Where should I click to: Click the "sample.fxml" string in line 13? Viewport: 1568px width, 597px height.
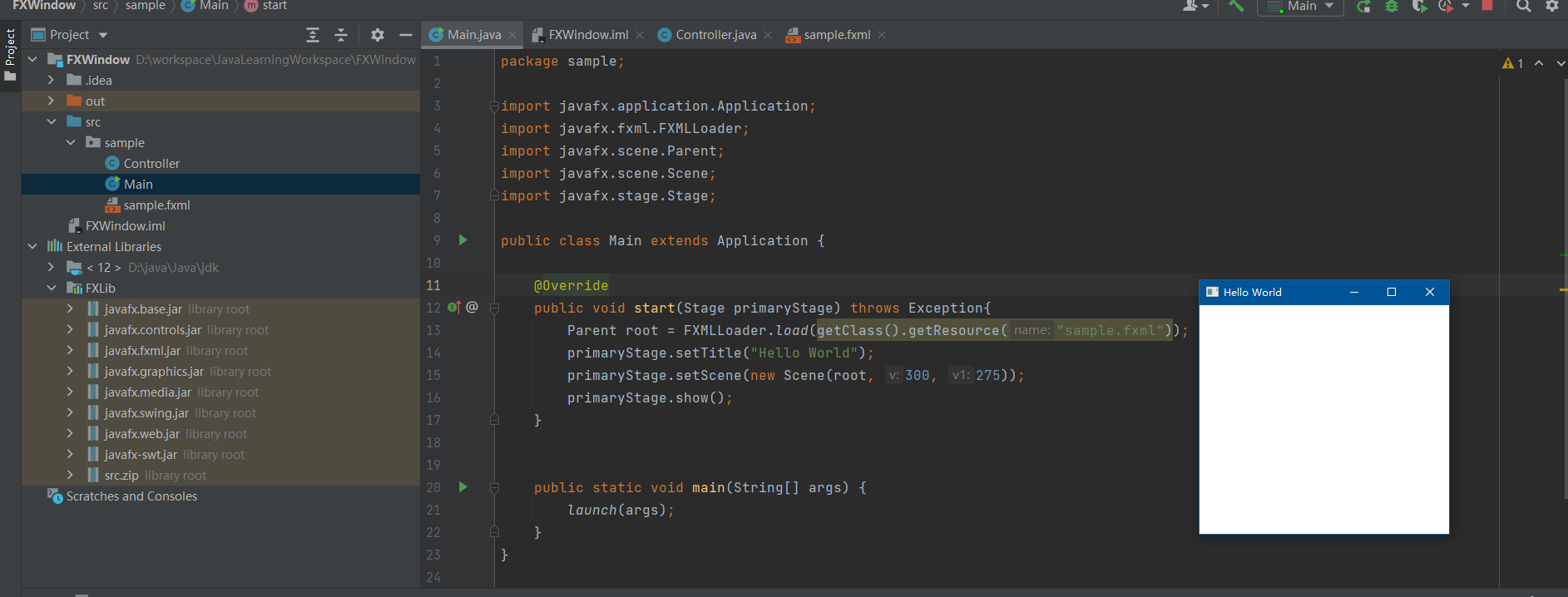pos(1110,331)
